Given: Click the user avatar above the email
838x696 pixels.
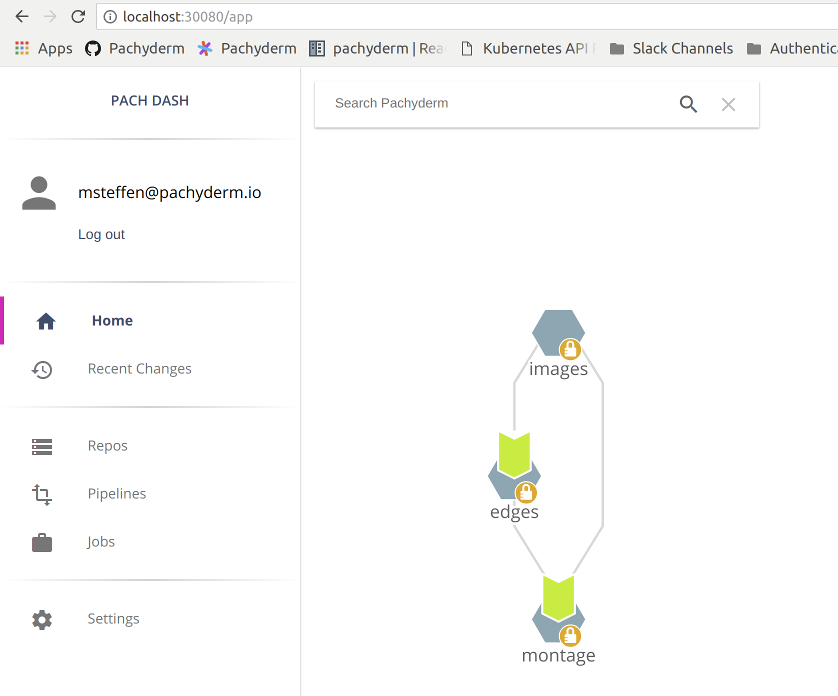Looking at the screenshot, I should tap(39, 192).
